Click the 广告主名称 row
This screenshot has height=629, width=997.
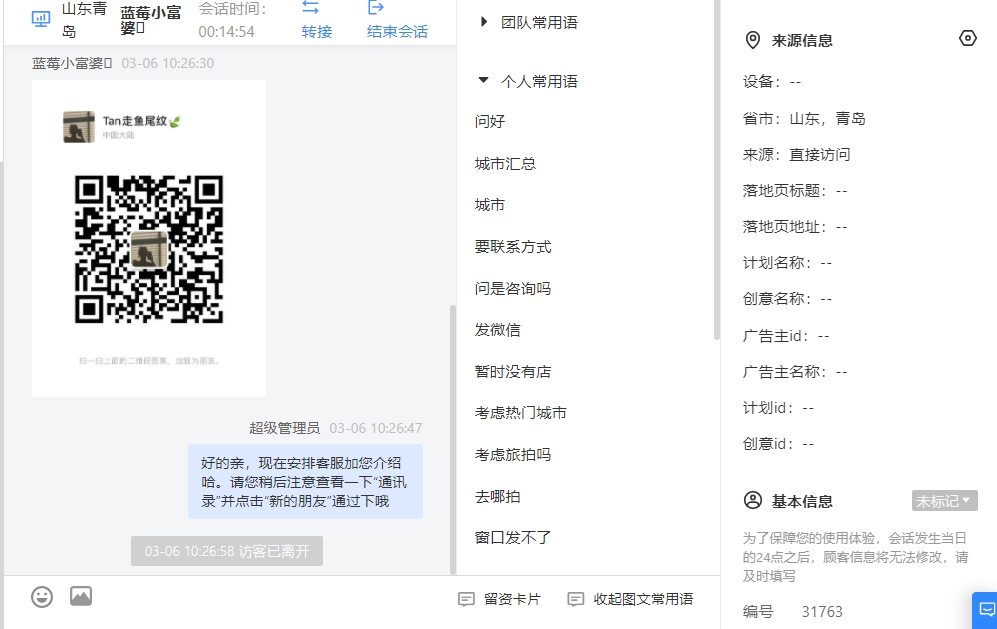pos(795,372)
